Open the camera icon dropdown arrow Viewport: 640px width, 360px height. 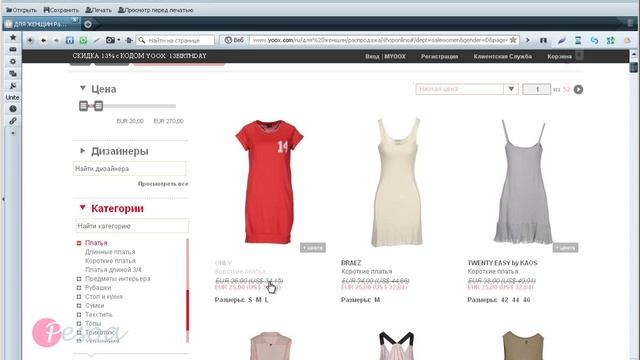pos(118,40)
